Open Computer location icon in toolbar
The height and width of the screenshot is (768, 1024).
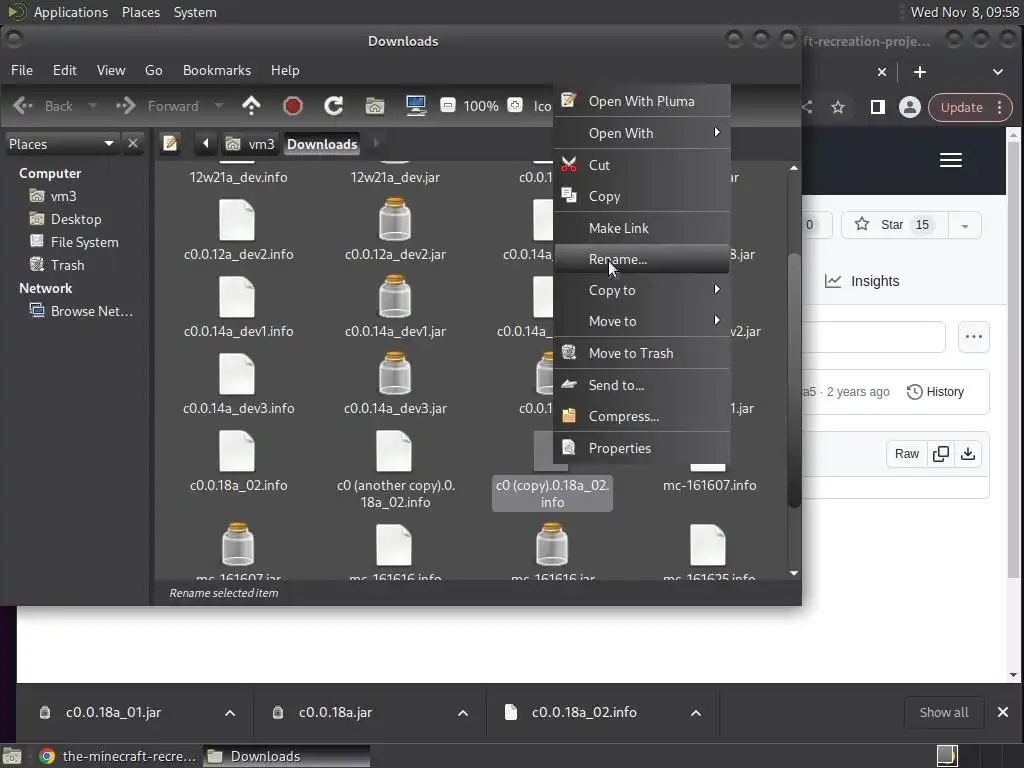[x=416, y=106]
